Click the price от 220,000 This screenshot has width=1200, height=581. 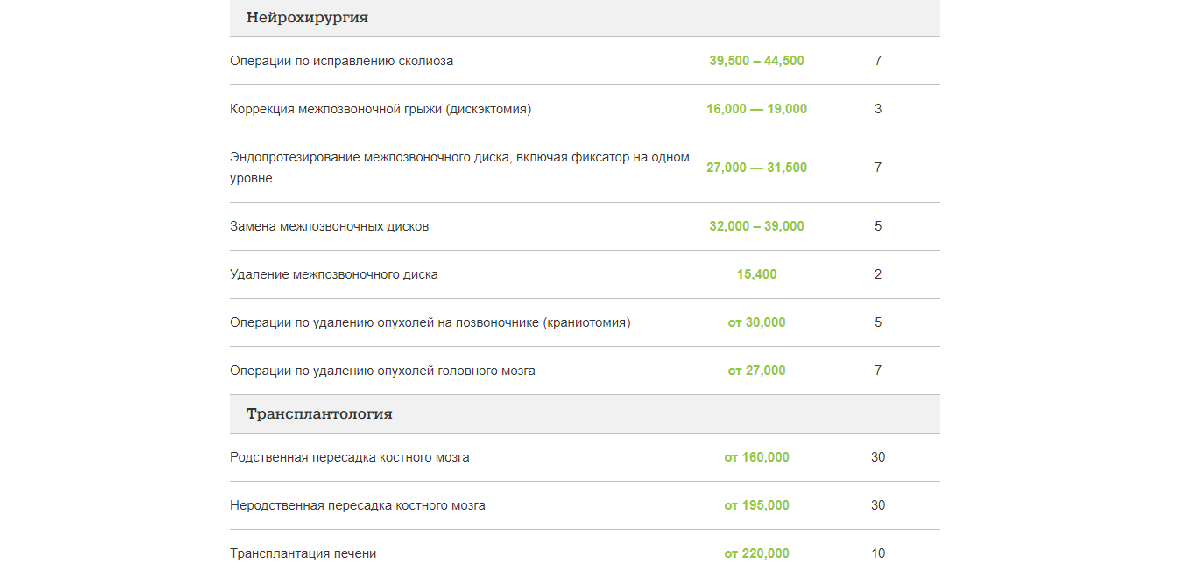[x=756, y=554]
